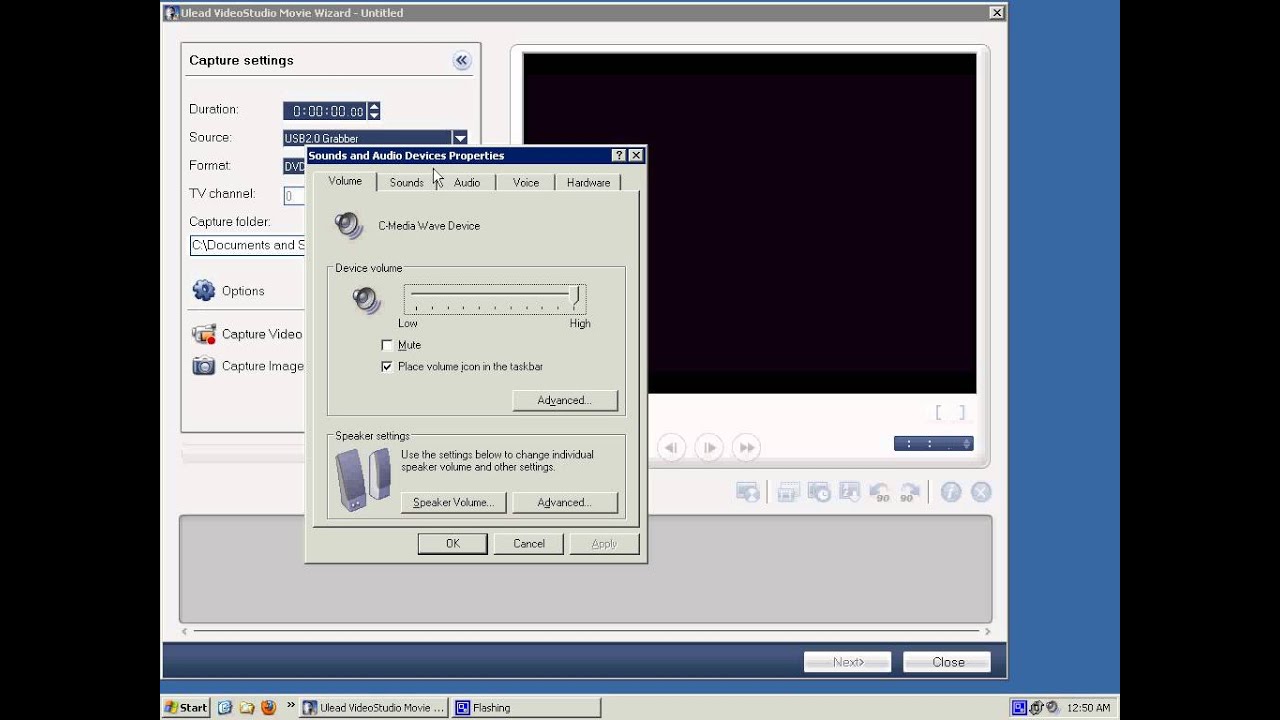Screen dimensions: 1280x720
Task: Click the volume tray icon
Action: click(x=1052, y=708)
